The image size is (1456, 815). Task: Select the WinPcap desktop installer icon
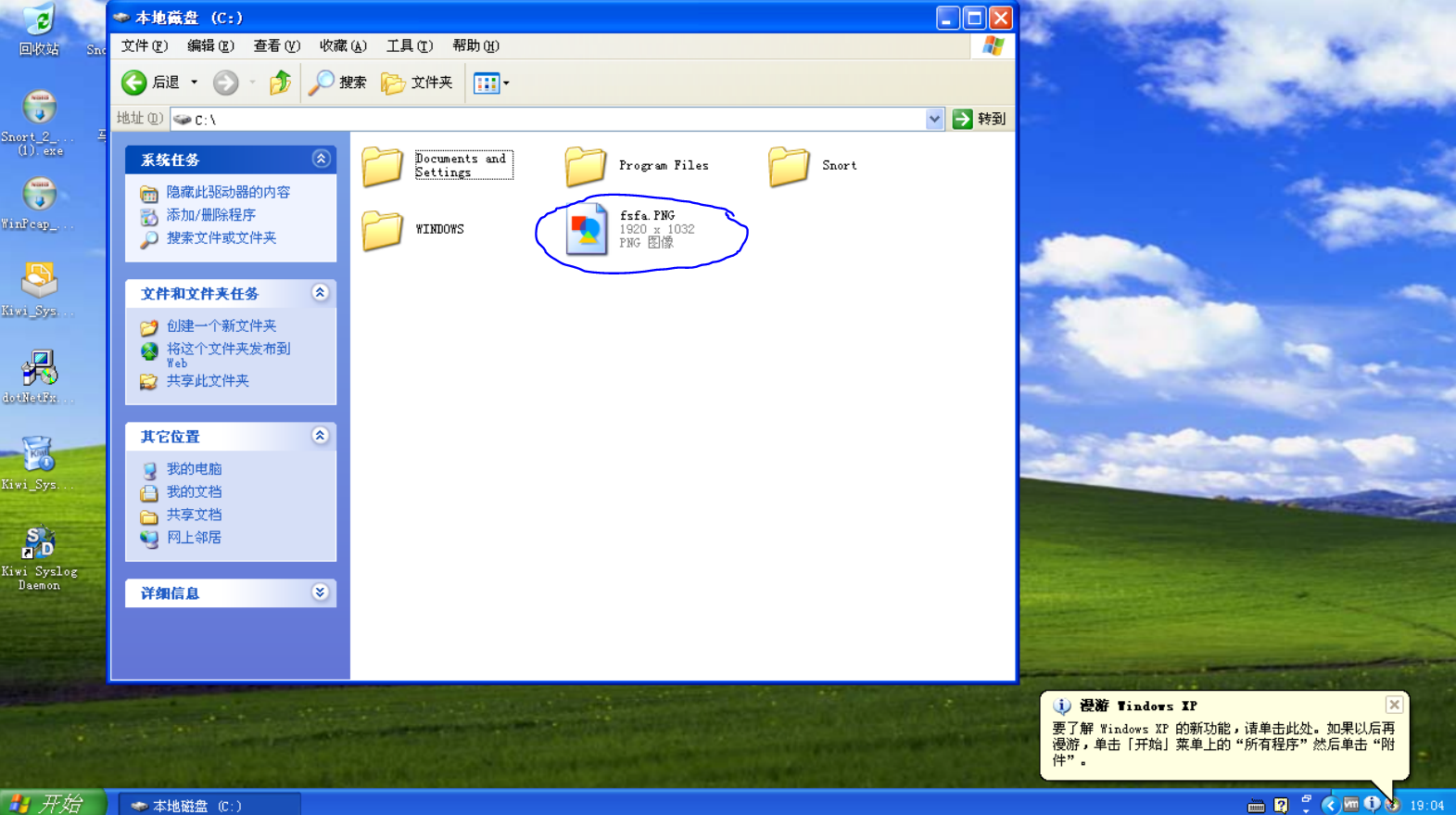tap(39, 204)
